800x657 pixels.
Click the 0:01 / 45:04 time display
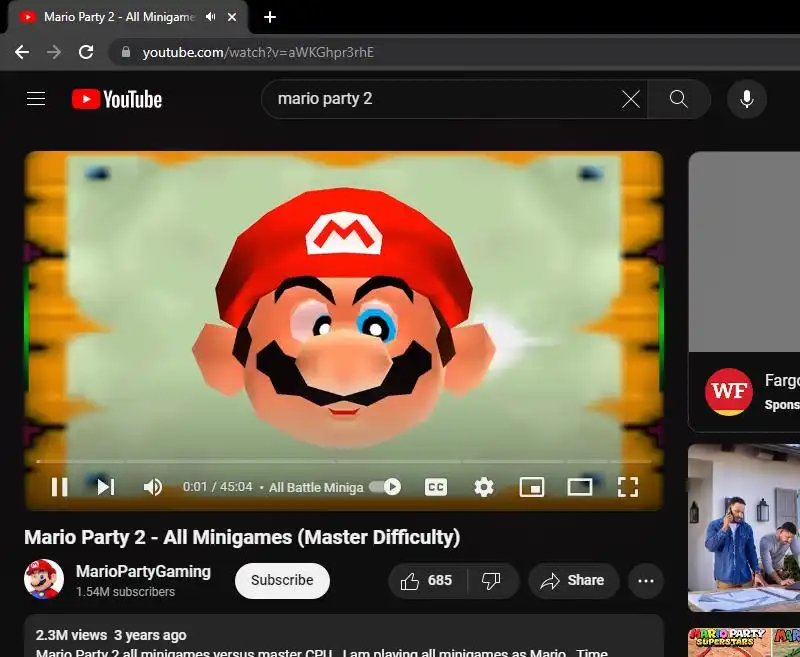pyautogui.click(x=218, y=487)
